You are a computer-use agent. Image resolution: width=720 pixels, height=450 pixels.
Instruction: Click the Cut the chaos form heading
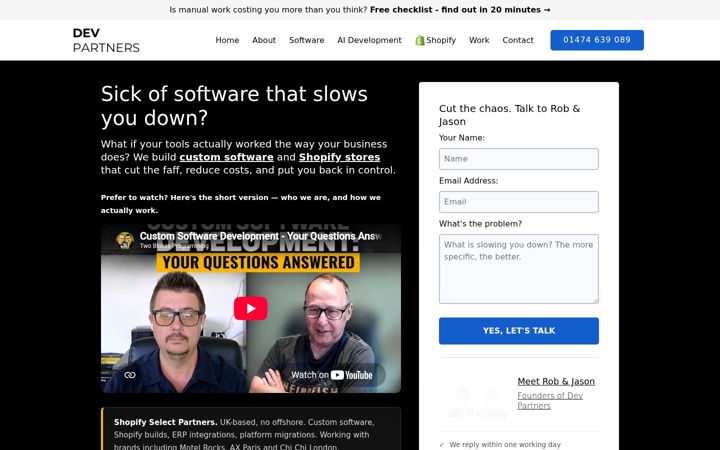[510, 115]
